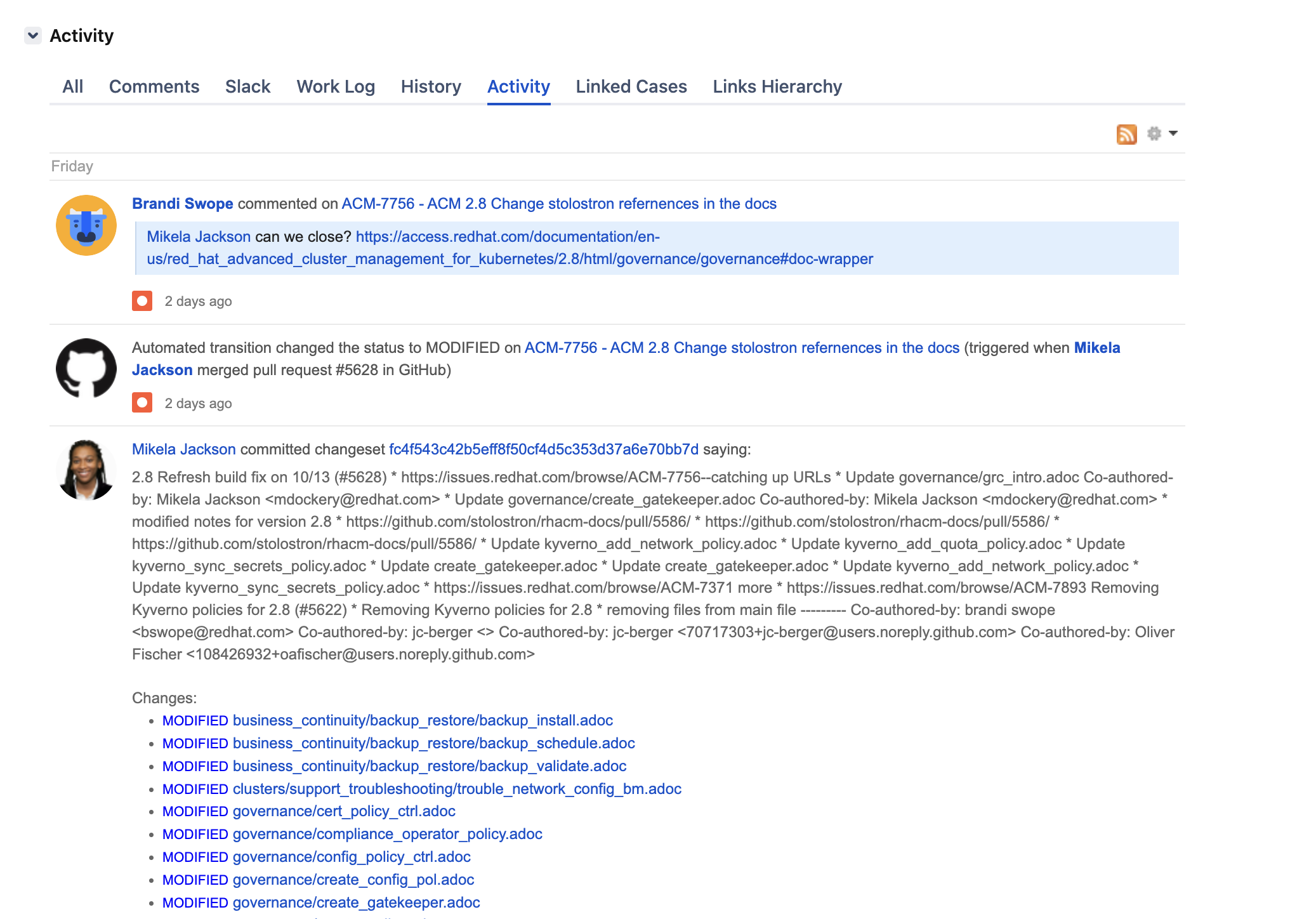Click Mikela Jackson's profile photo
This screenshot has height=919, width=1316.
86,470
